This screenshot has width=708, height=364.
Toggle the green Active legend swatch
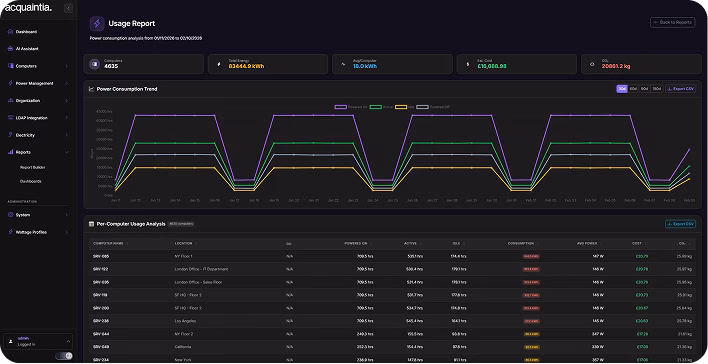pos(376,107)
